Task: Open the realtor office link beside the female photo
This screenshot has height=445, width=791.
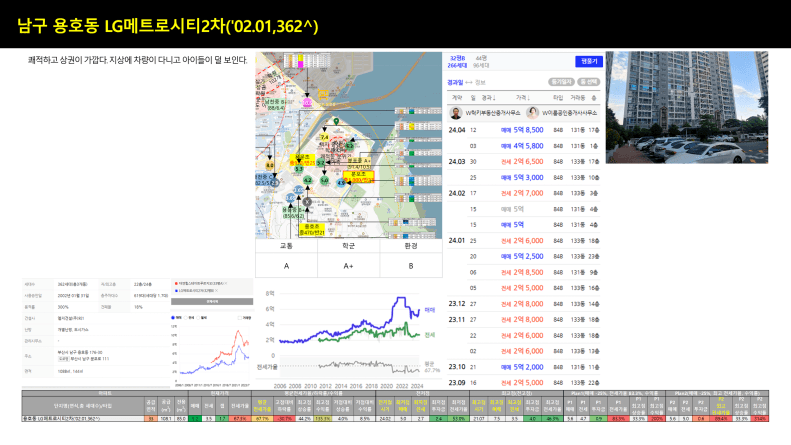Action: pos(570,113)
